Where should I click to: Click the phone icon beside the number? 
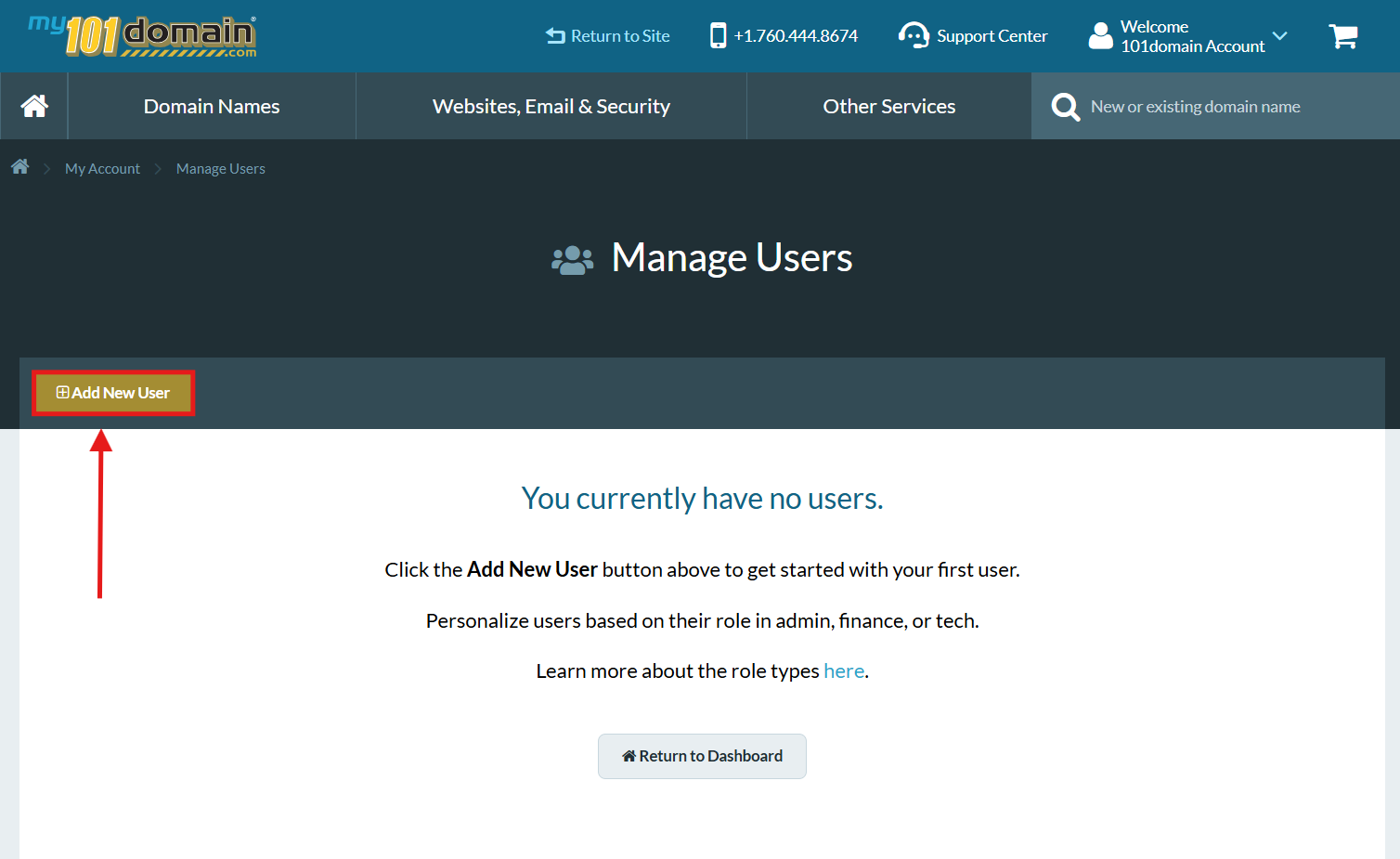718,36
